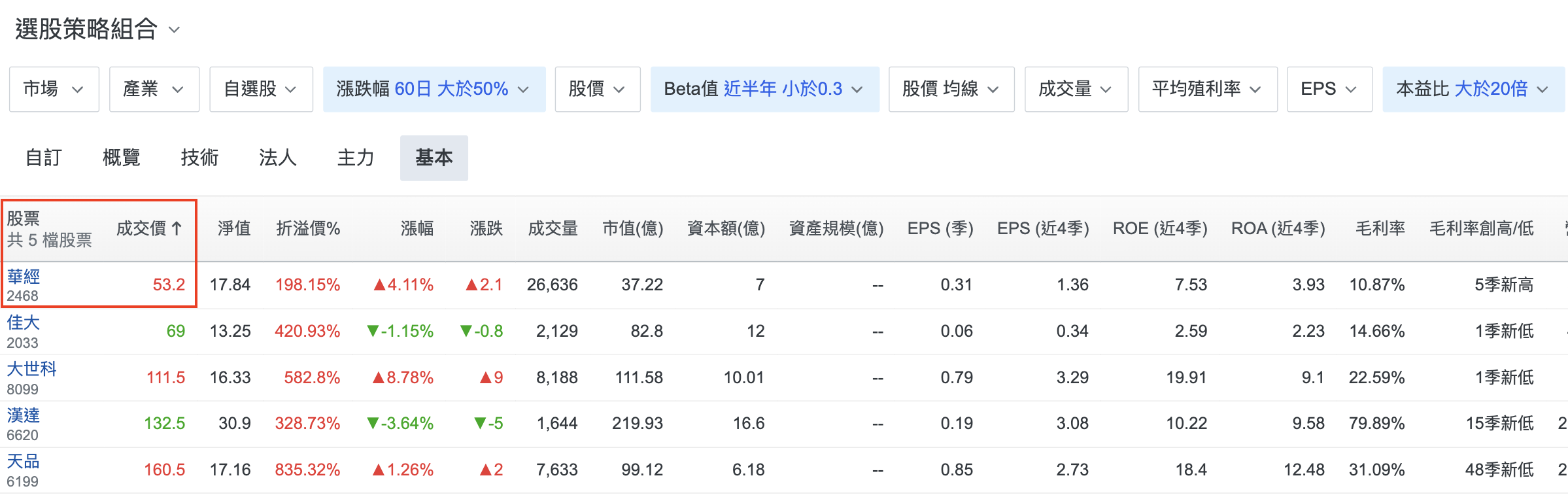Switch to the 技術 tab
1568x497 pixels.
(x=199, y=158)
